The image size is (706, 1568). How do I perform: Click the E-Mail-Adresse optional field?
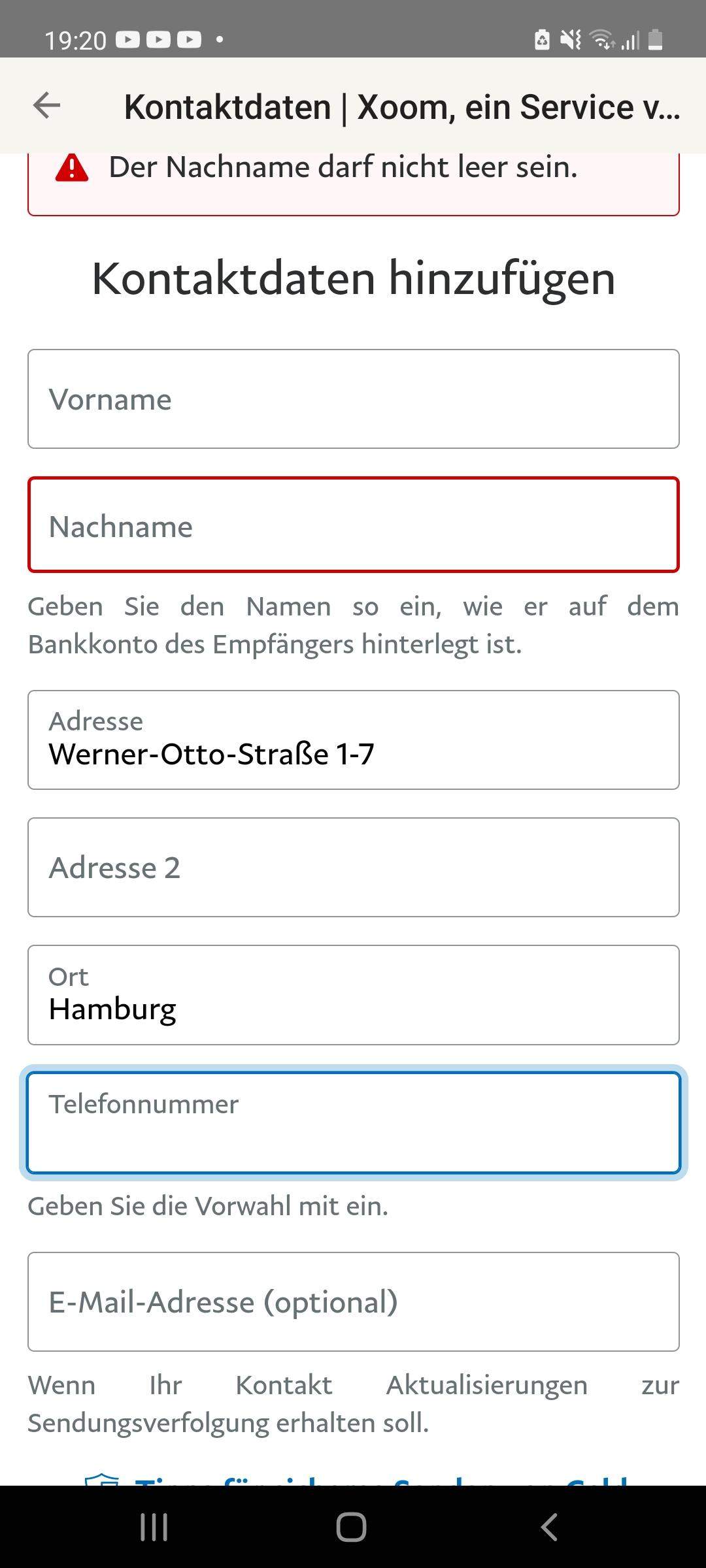(353, 1301)
